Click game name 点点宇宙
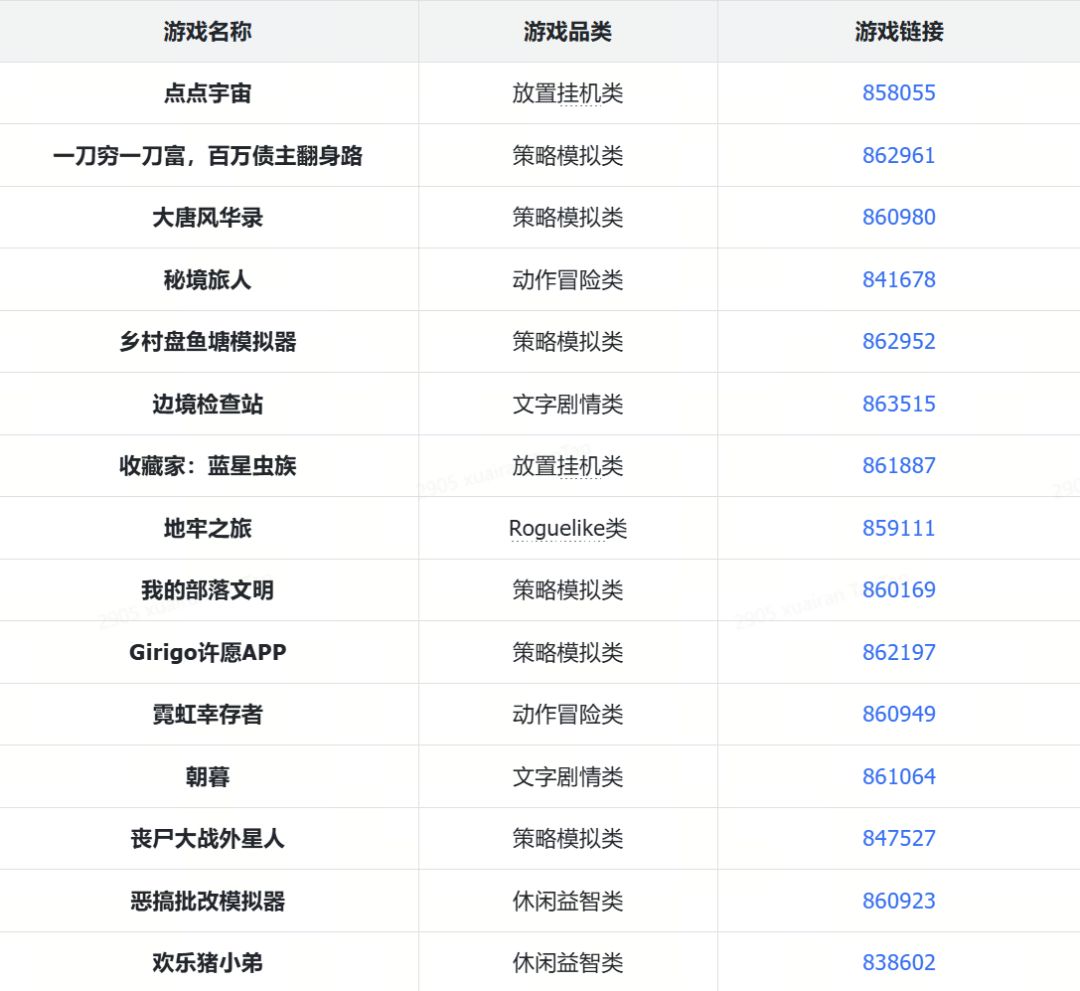Screen dimensions: 1080x991 tap(208, 93)
